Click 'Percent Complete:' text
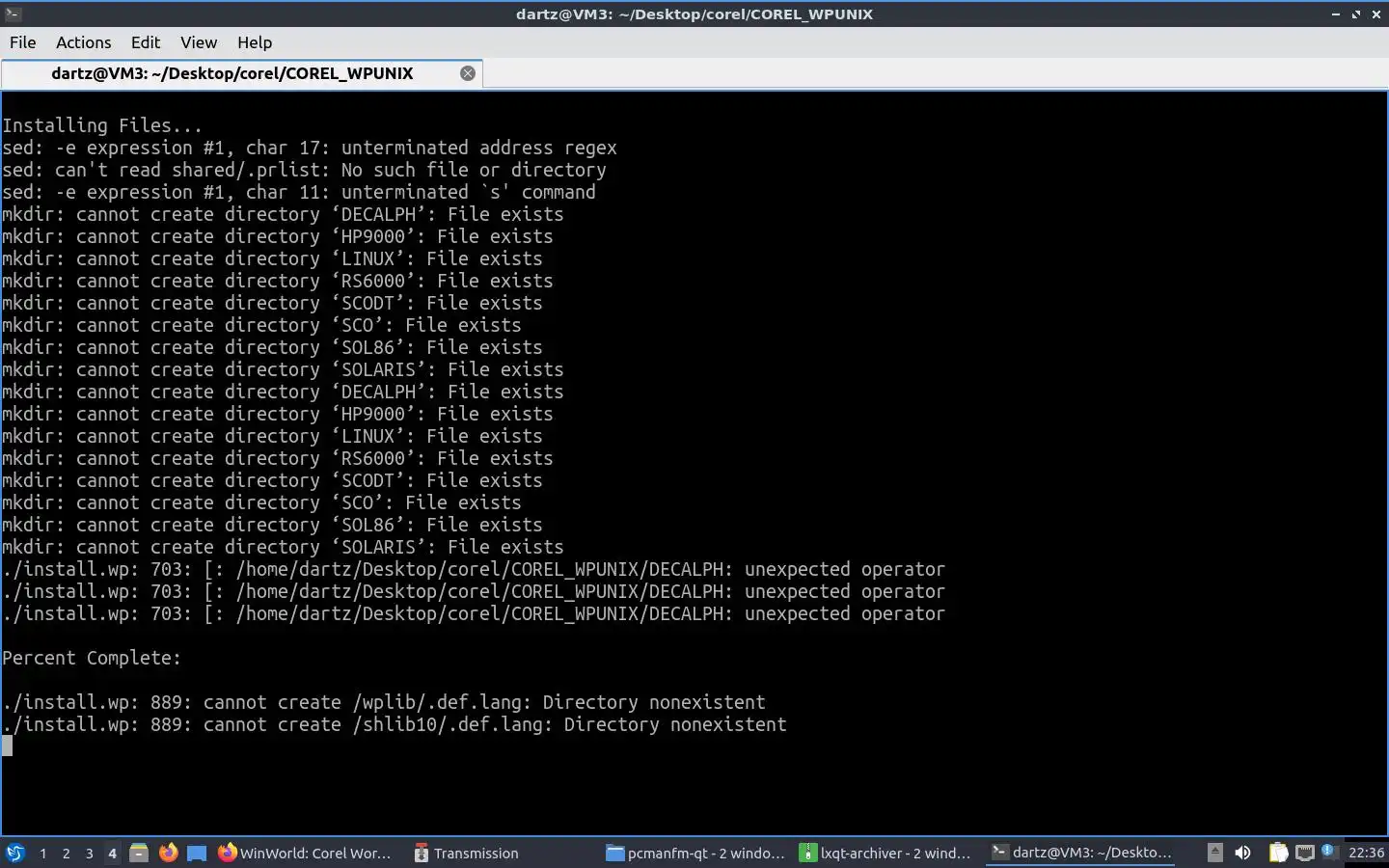 click(x=92, y=658)
